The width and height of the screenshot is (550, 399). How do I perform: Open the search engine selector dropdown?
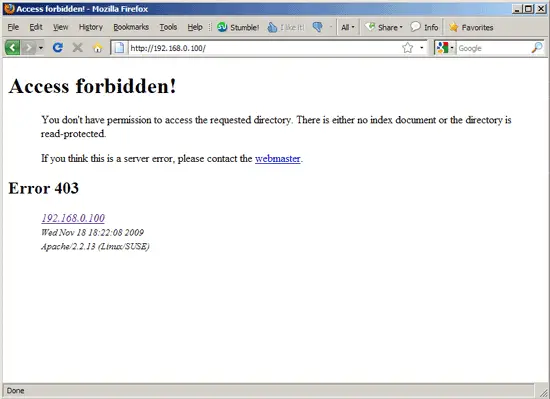point(445,48)
